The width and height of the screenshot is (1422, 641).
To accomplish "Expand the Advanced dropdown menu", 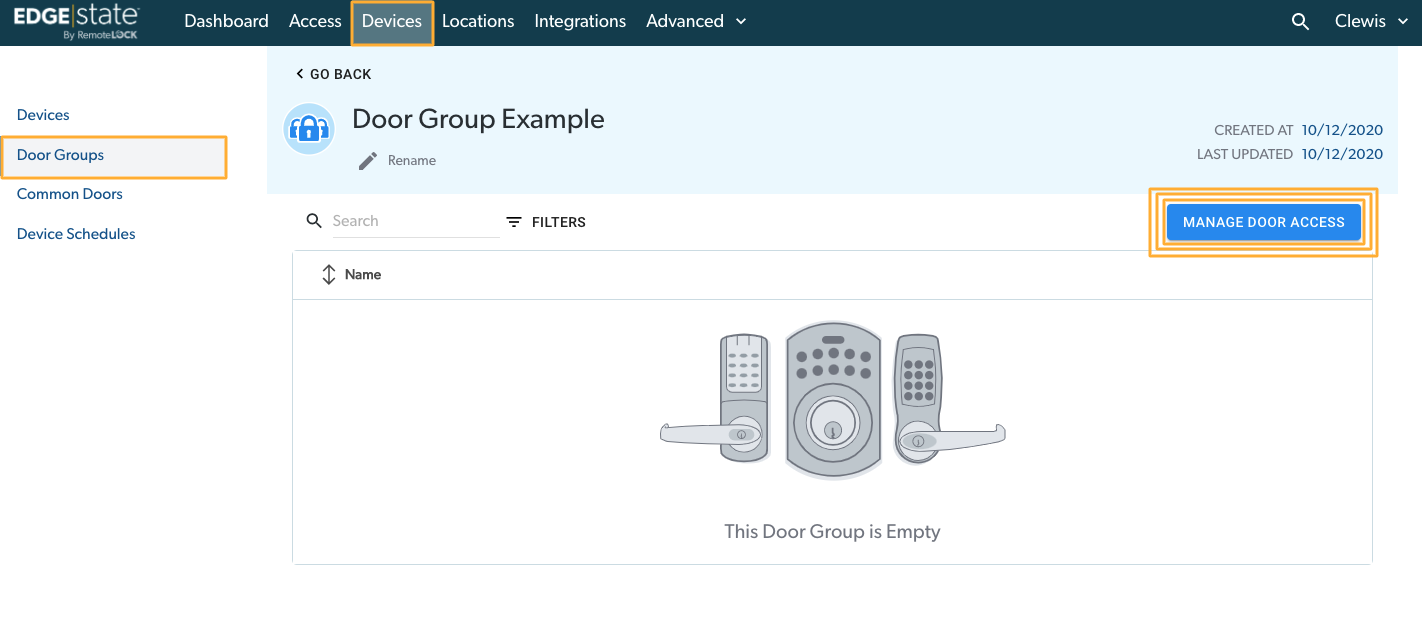I will 696,22.
